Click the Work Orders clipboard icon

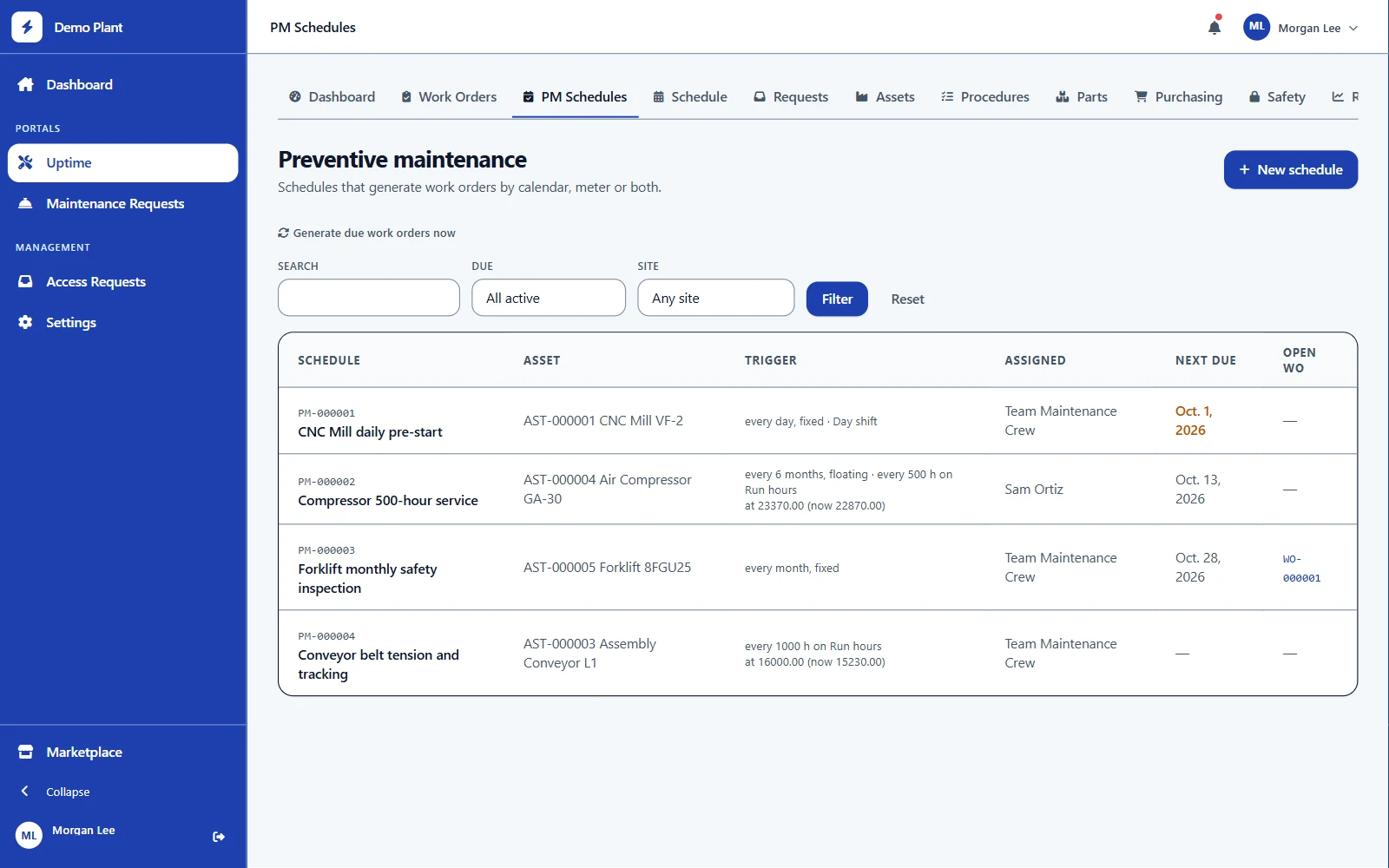[x=406, y=97]
